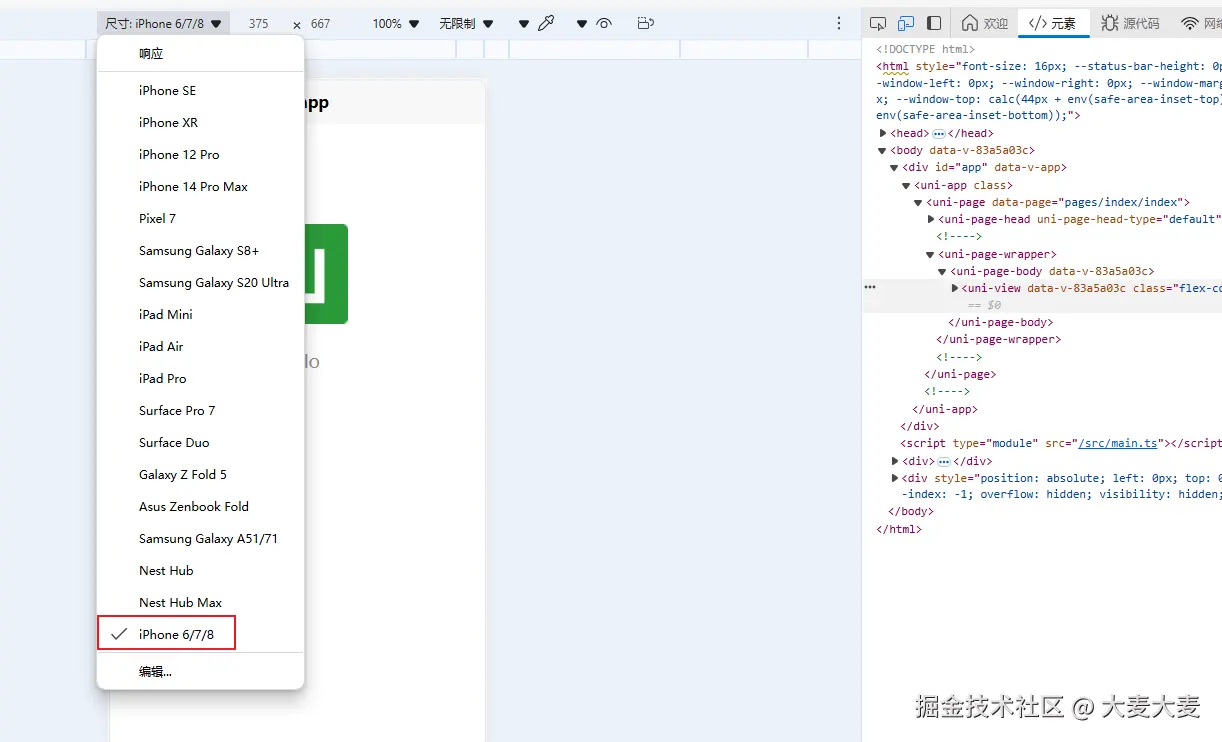Collapse the uni-app class node
This screenshot has width=1222, height=742.
[x=907, y=185]
